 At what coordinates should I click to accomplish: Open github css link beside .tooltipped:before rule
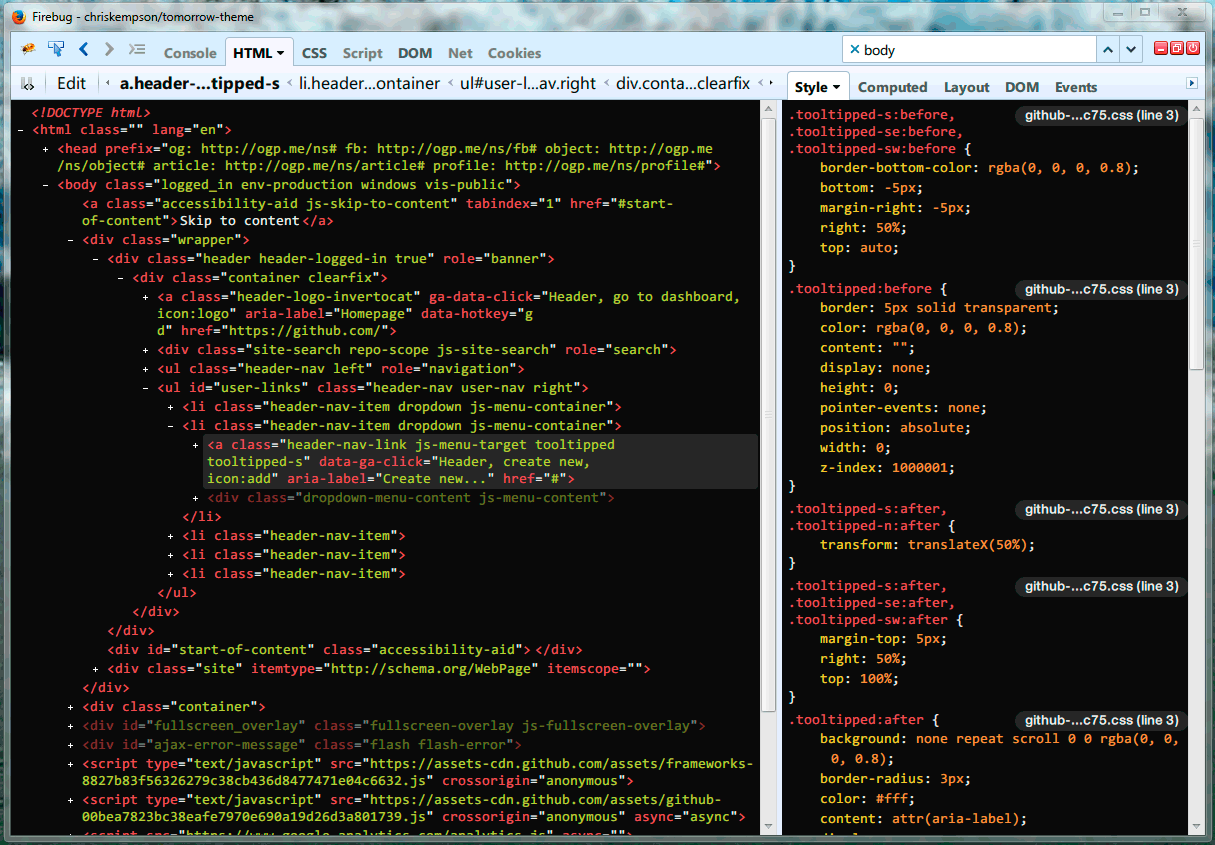pos(1101,289)
